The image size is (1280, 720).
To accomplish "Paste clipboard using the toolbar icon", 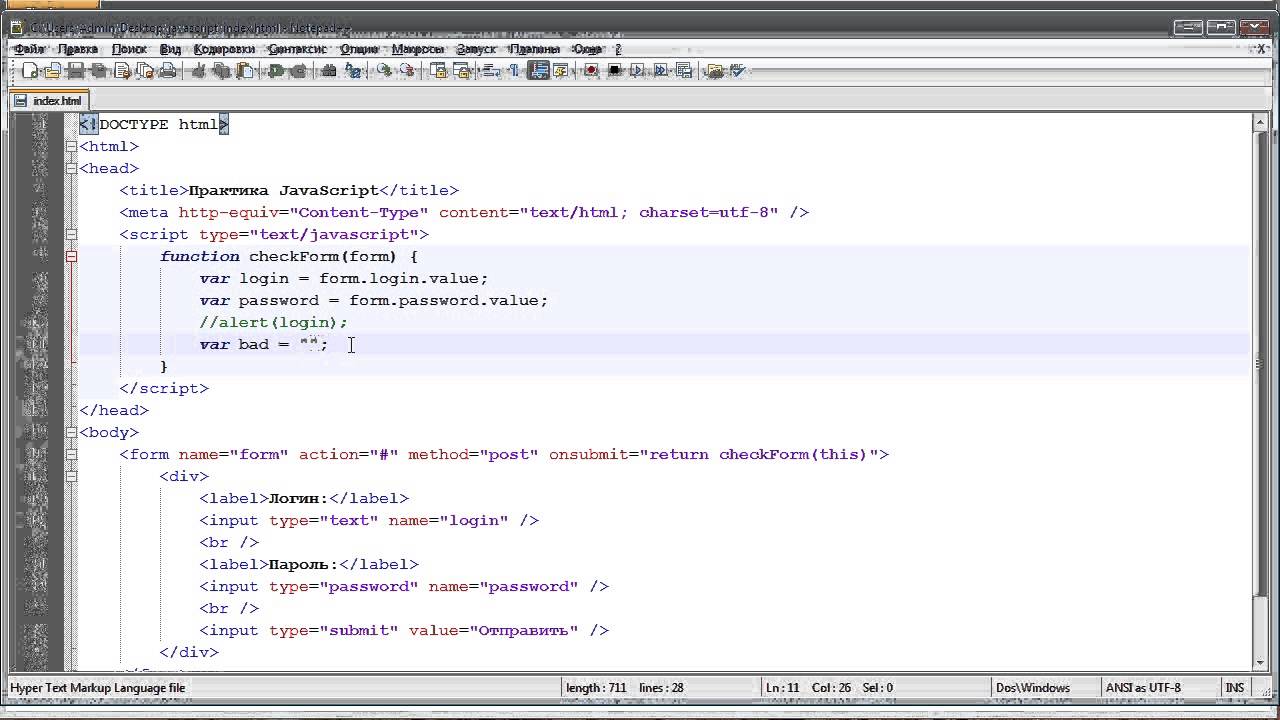I will coord(245,71).
